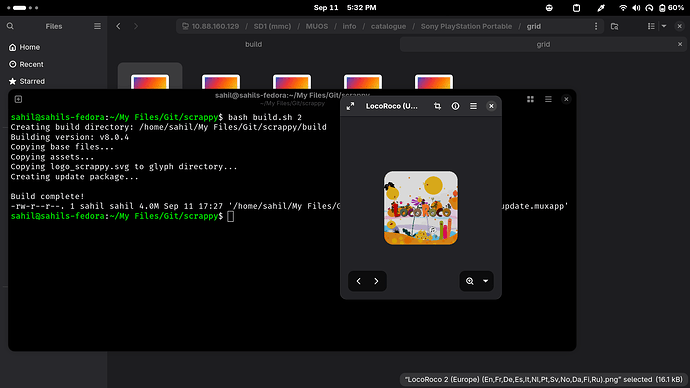
Task: Click 'Build complete!' line in terminal
Action: coord(47,196)
